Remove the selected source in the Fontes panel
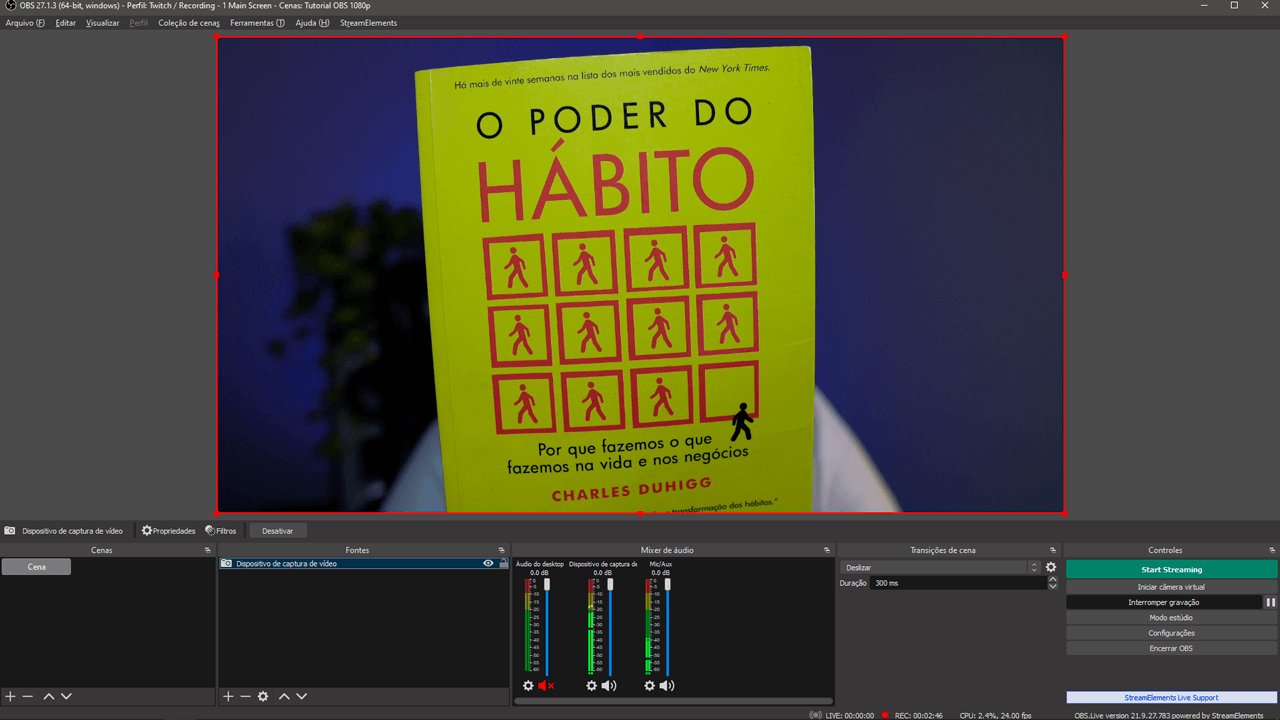The height and width of the screenshot is (720, 1280). pos(245,696)
